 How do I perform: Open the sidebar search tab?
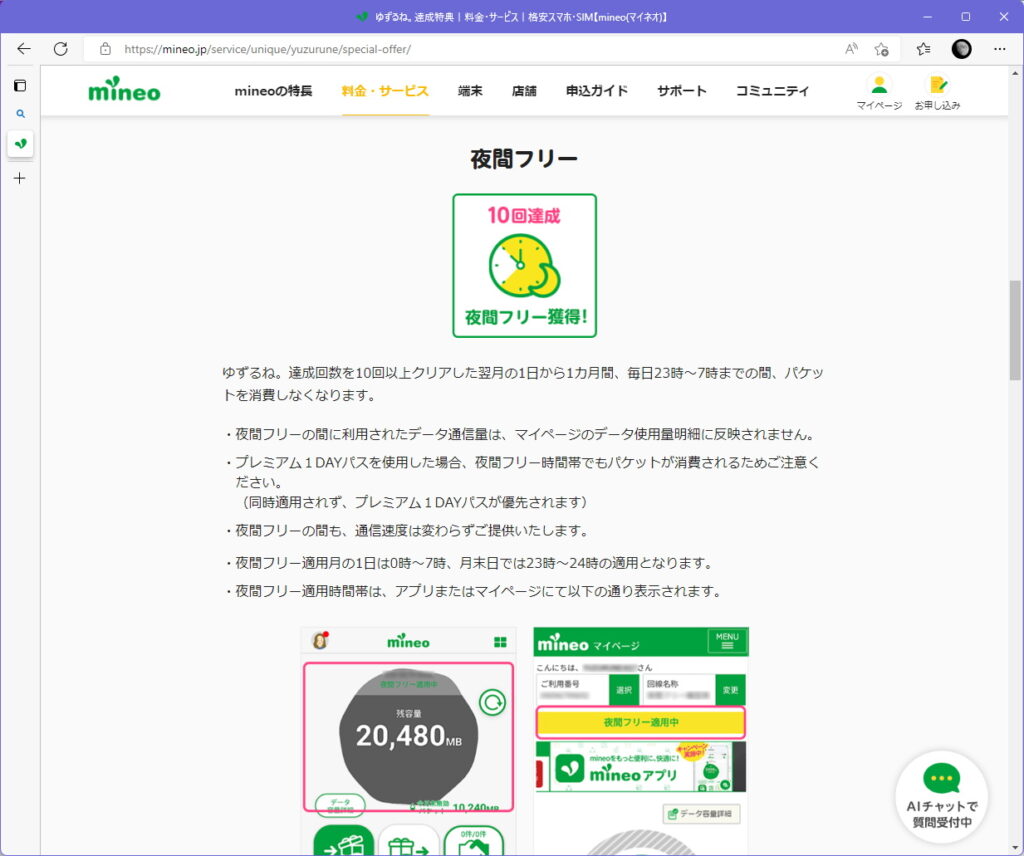(x=20, y=114)
